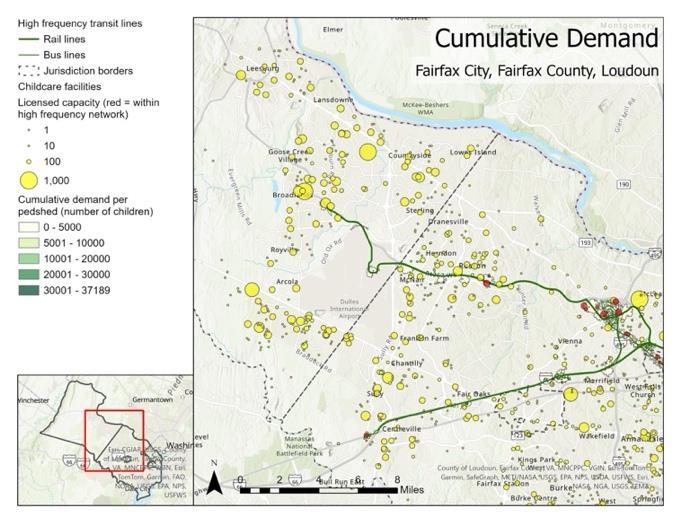Click the Bus lines gray line symbol
Image resolution: width=682 pixels, height=526 pixels.
pos(28,55)
